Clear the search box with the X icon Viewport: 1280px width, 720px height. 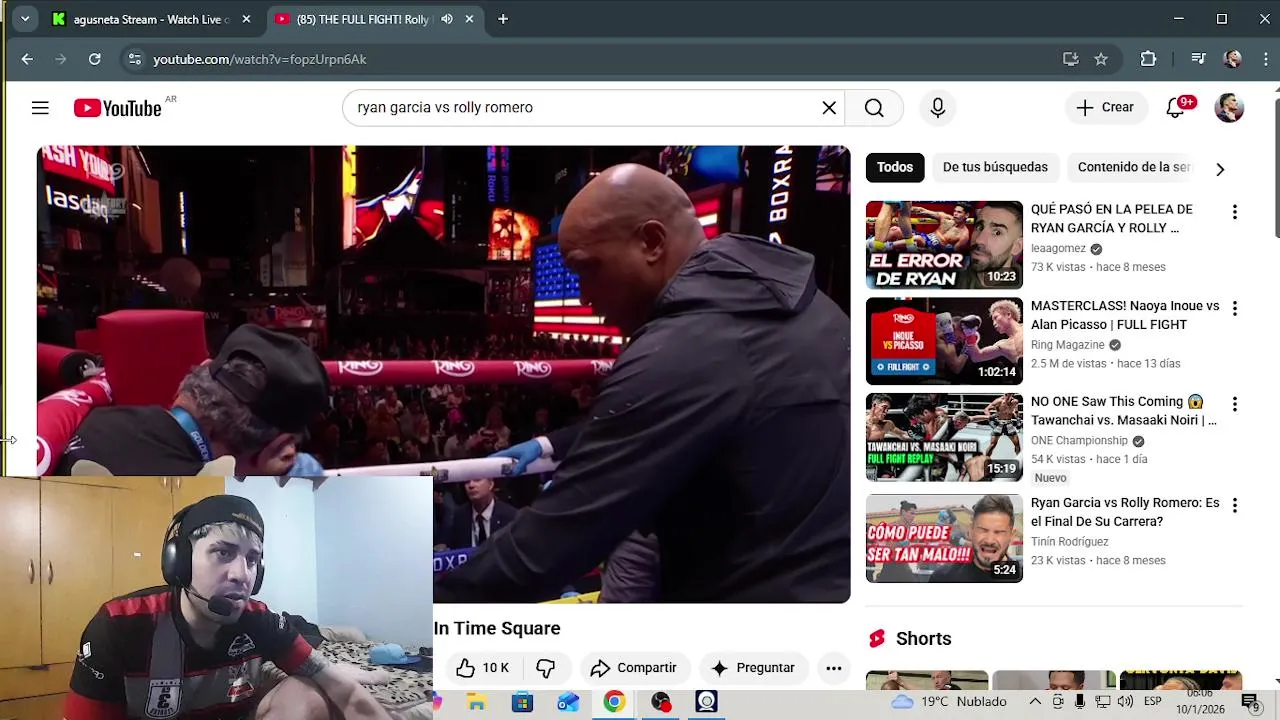pyautogui.click(x=829, y=108)
